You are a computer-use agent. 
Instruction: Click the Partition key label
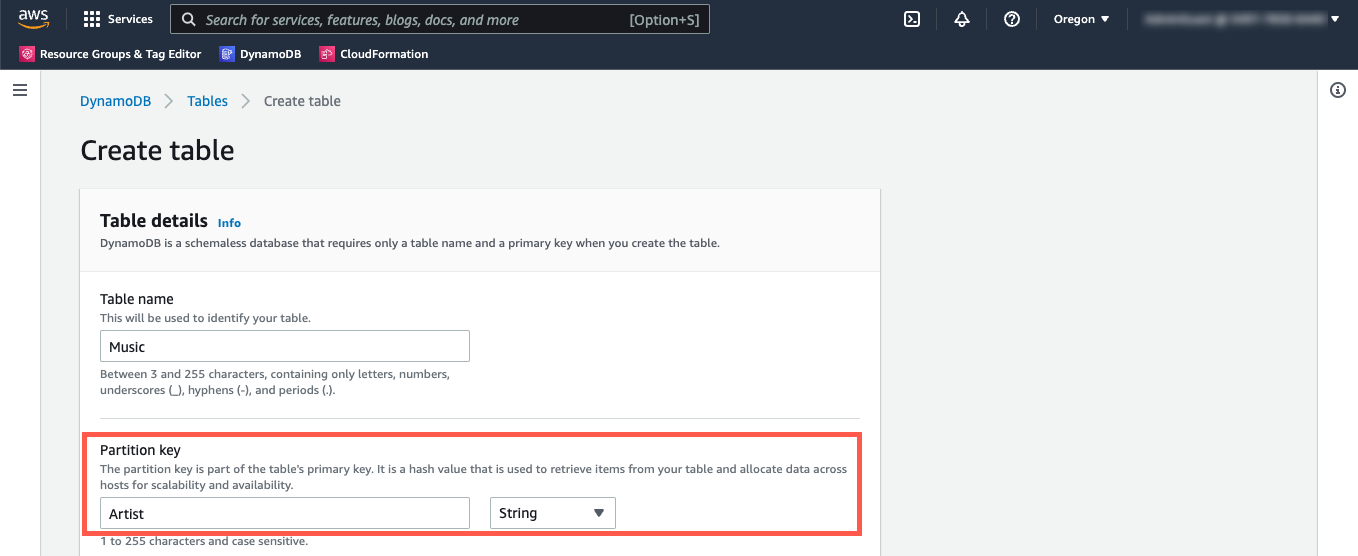pos(140,450)
